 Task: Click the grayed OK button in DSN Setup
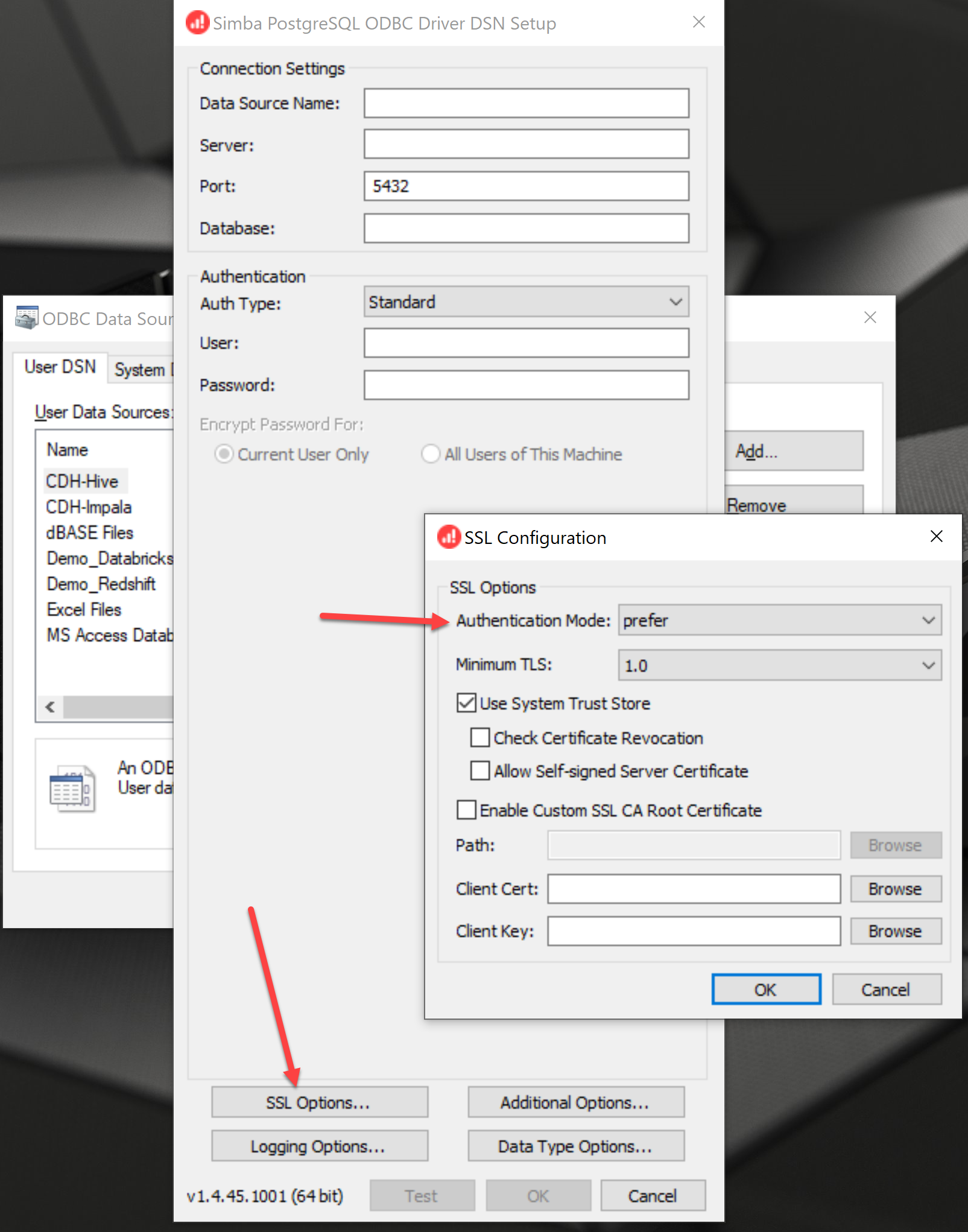click(539, 1195)
